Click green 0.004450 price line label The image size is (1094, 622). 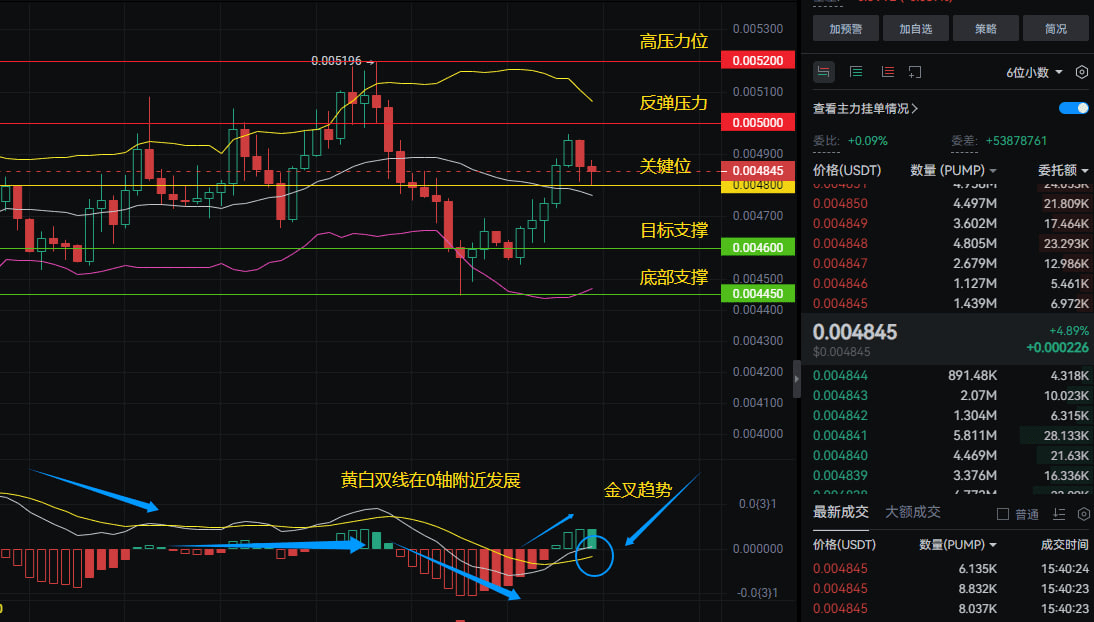pyautogui.click(x=758, y=294)
